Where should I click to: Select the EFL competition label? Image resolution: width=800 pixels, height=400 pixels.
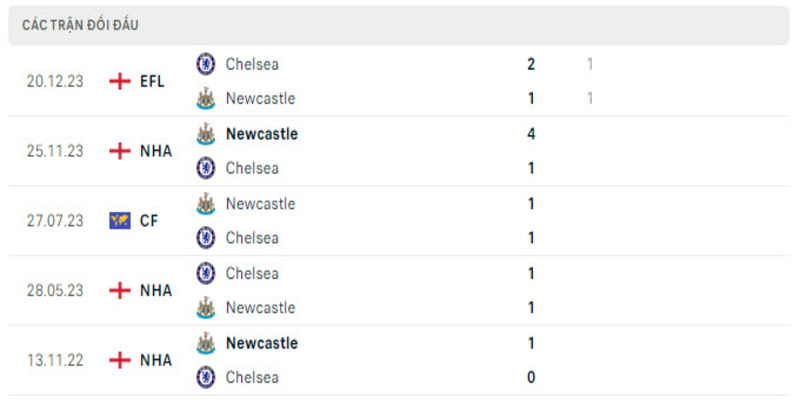pos(152,81)
